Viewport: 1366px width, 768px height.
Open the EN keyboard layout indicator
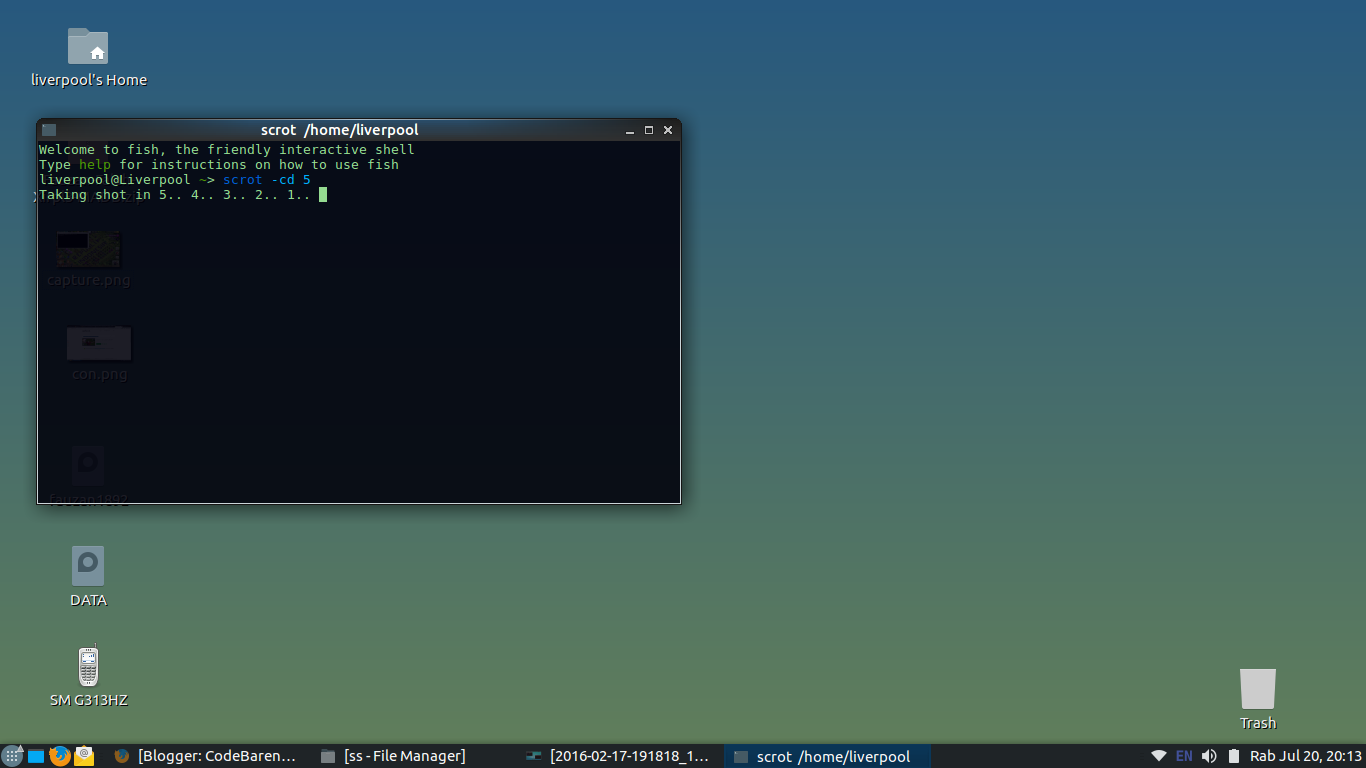point(1184,756)
